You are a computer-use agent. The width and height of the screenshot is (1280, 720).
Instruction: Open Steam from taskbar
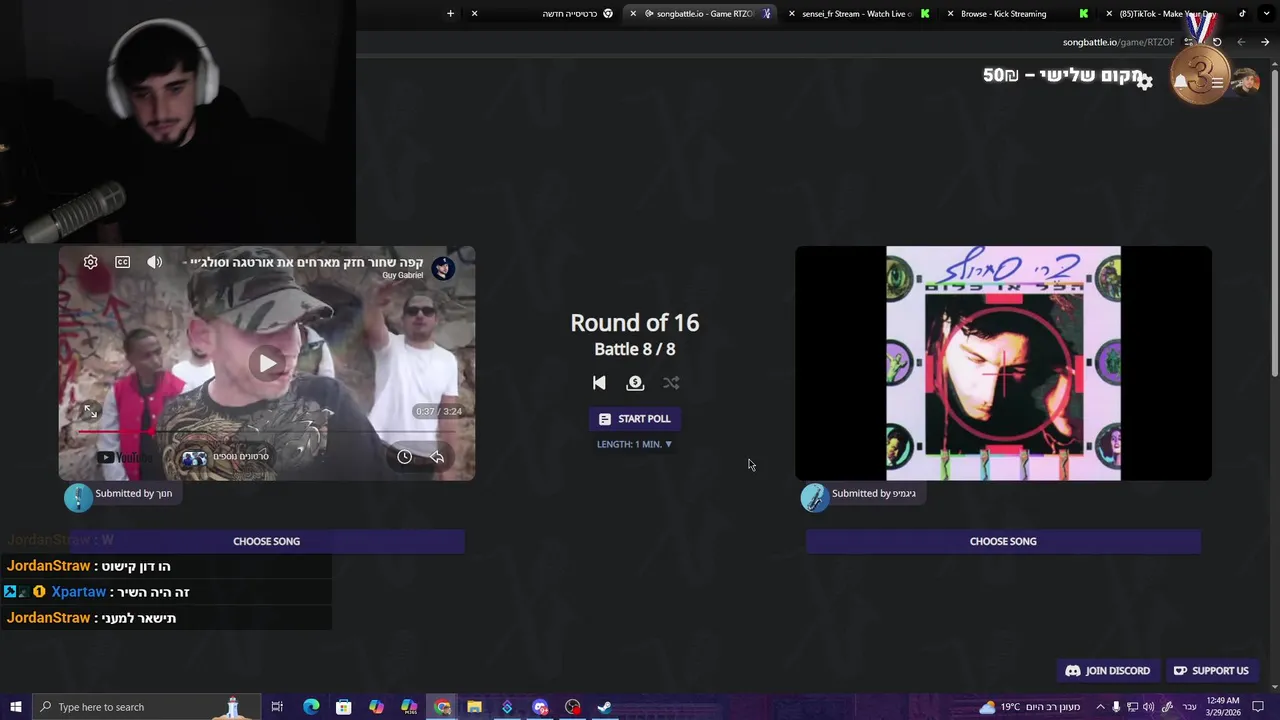pyautogui.click(x=605, y=707)
